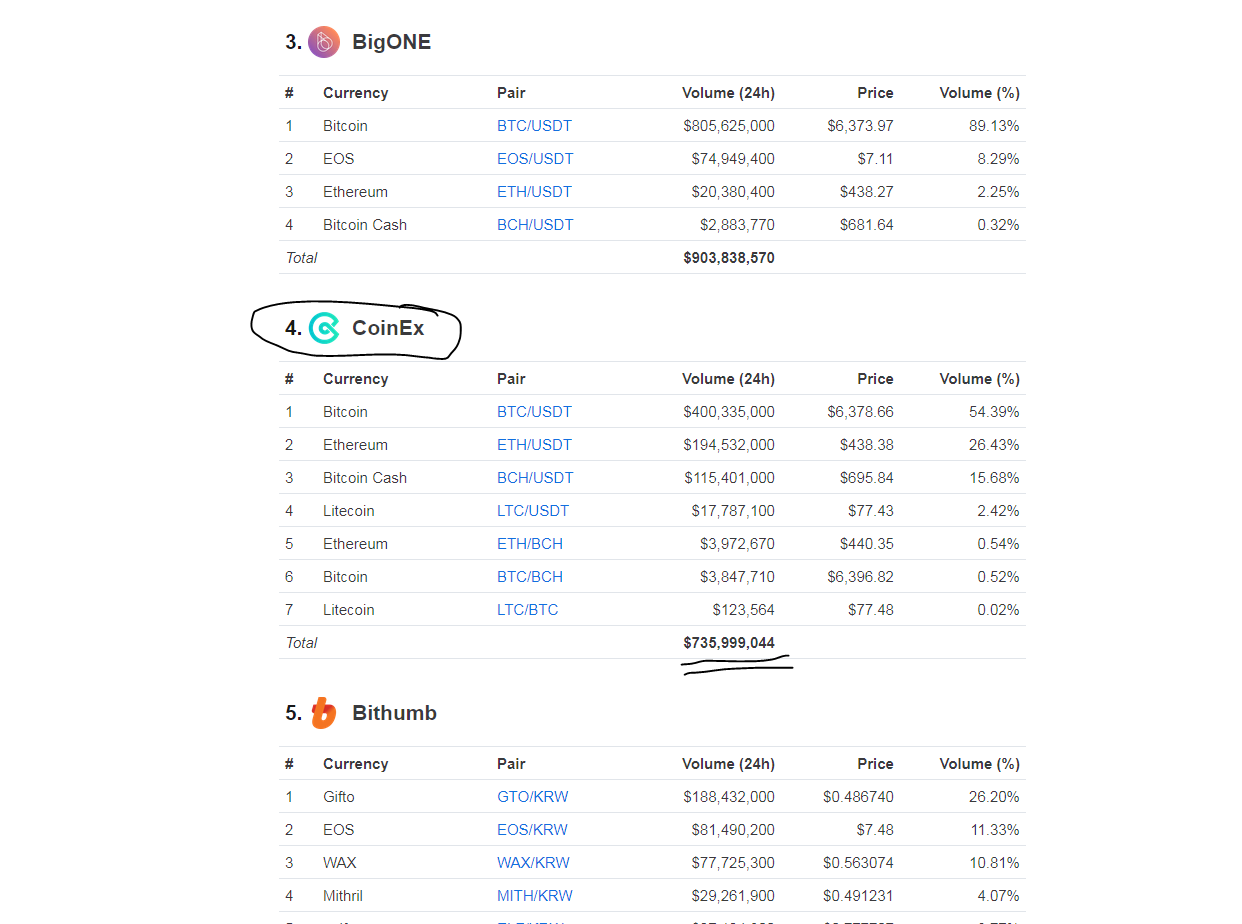Viewport: 1242px width, 924px height.
Task: Open the BigONE exchange name heading
Action: (391, 42)
